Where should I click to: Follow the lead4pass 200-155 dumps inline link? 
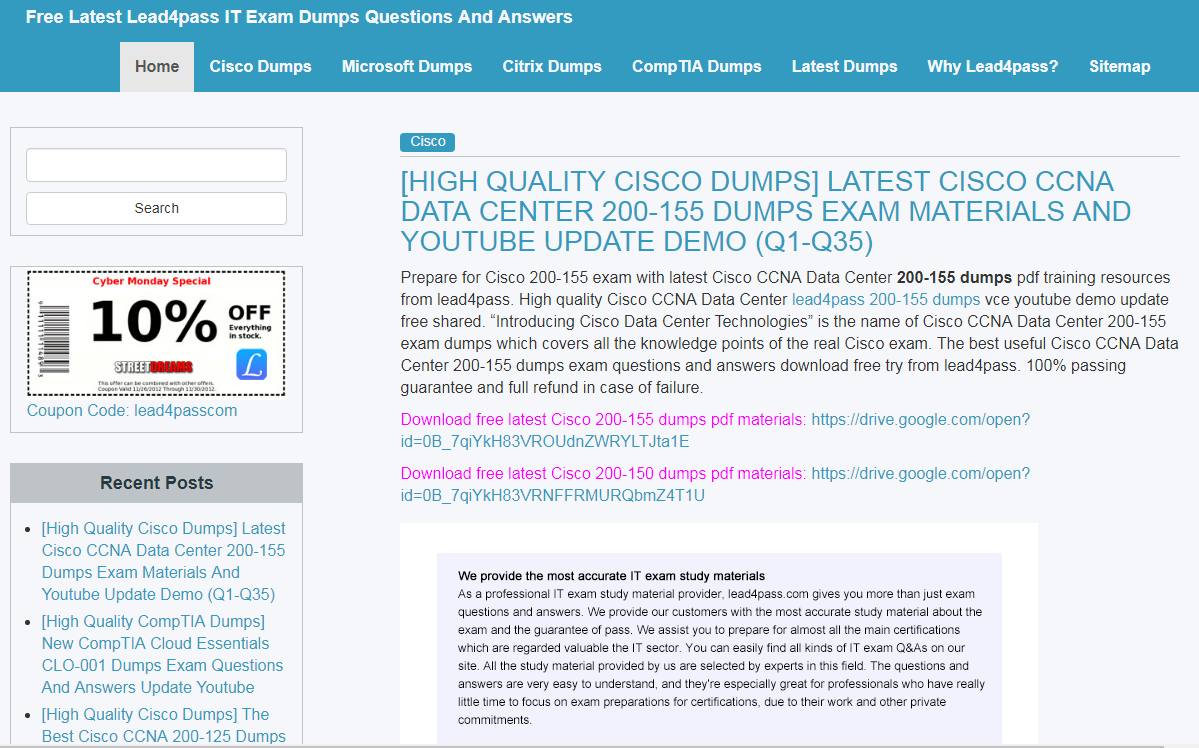pyautogui.click(x=885, y=300)
